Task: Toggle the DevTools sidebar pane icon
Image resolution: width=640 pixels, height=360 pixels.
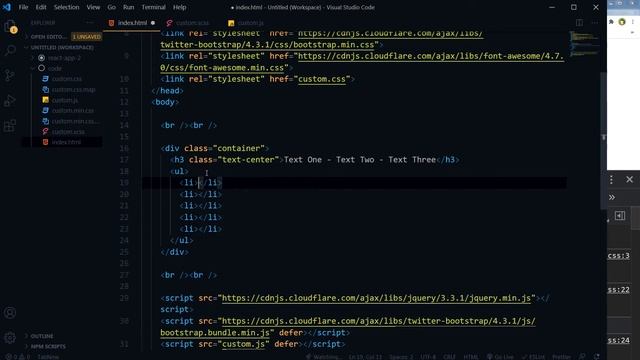Action: pos(620,216)
